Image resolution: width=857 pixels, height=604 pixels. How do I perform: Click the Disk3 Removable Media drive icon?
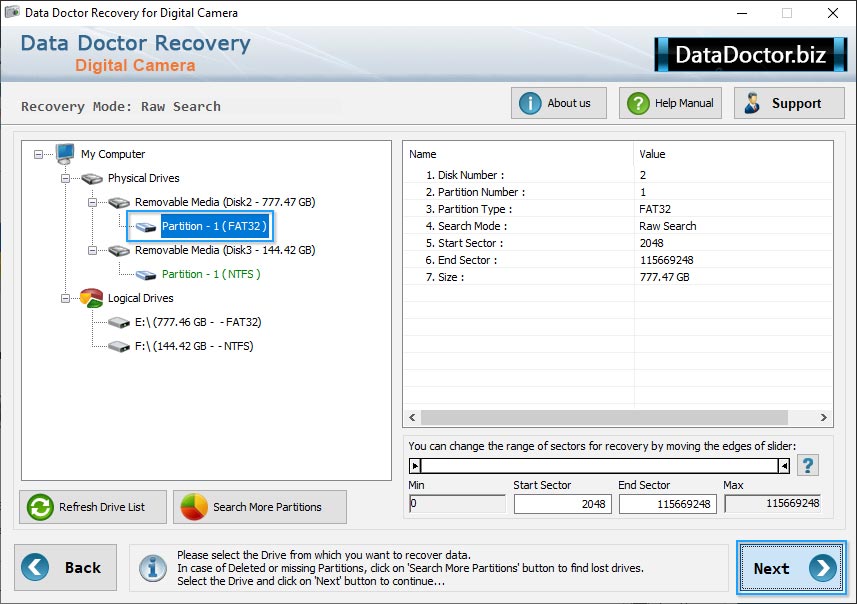pyautogui.click(x=119, y=250)
